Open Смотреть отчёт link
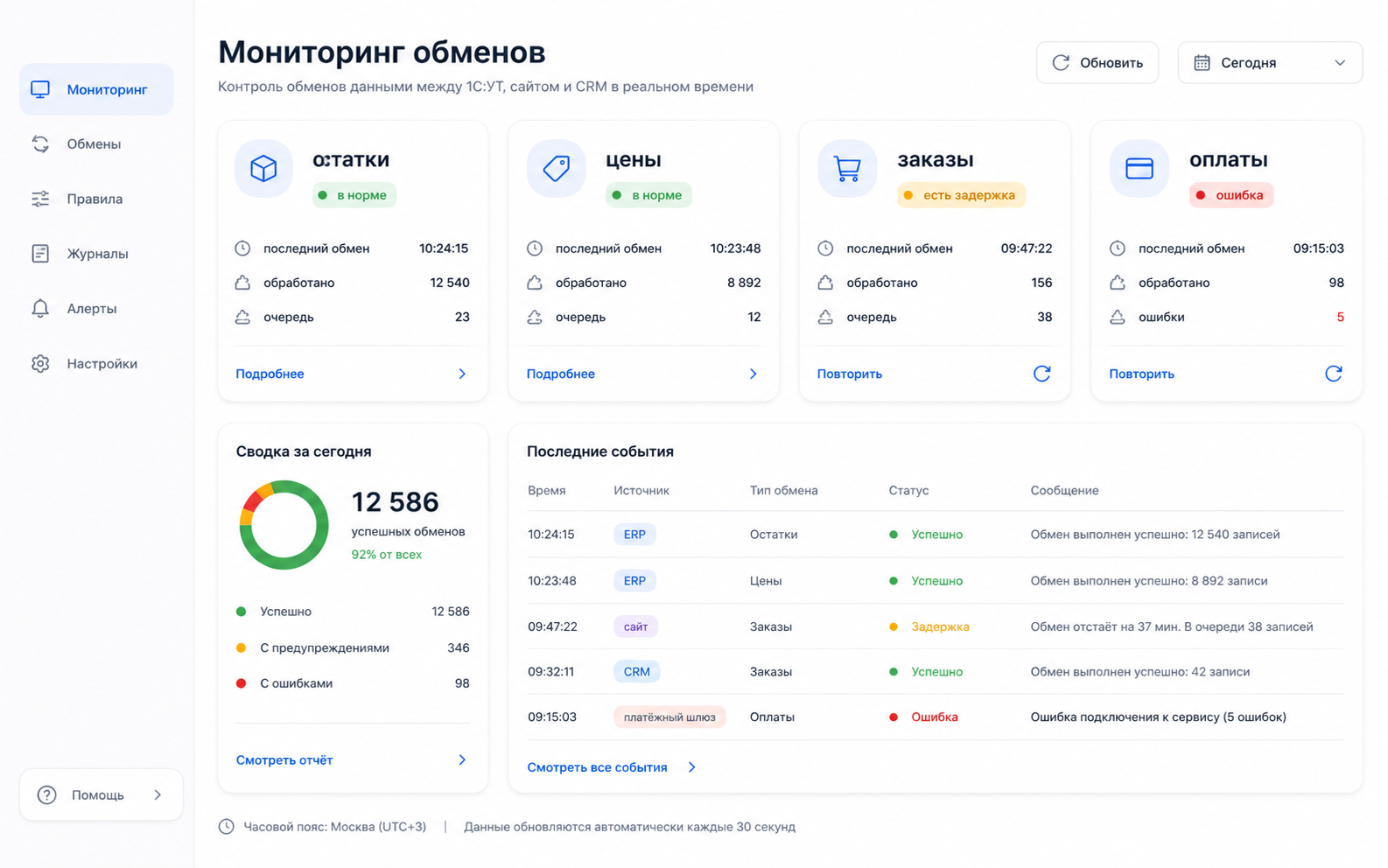Viewport: 1388px width, 868px height. point(284,760)
